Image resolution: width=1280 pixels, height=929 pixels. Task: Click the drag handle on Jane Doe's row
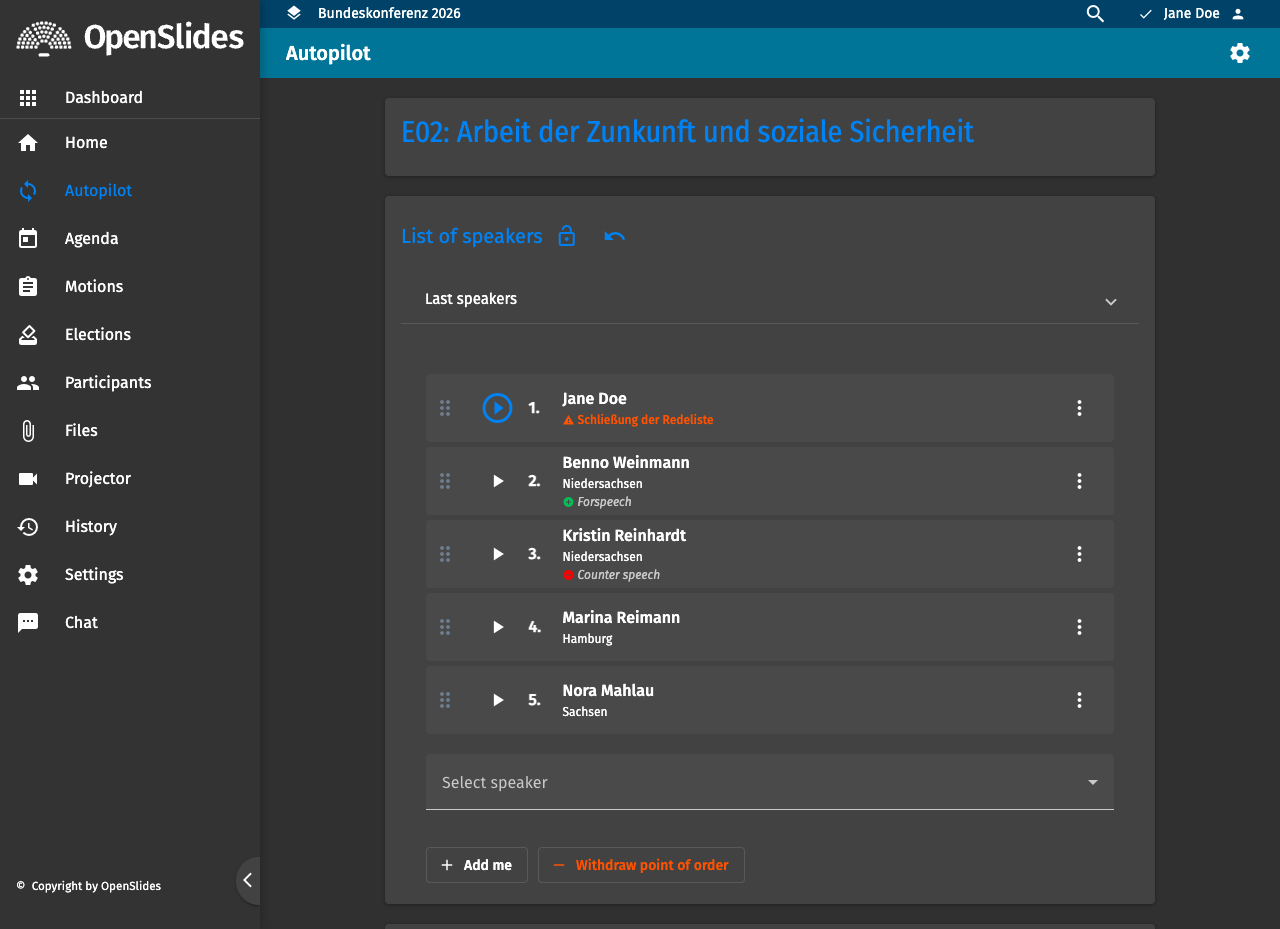pos(445,408)
